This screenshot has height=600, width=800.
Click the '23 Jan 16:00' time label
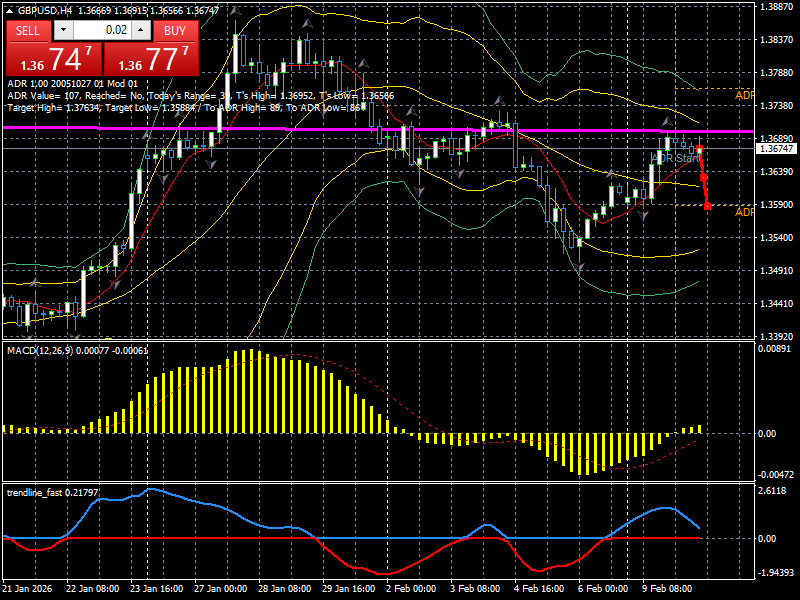[157, 589]
